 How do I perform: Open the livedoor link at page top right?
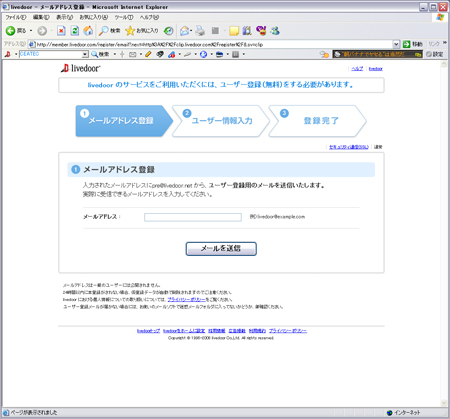376,69
